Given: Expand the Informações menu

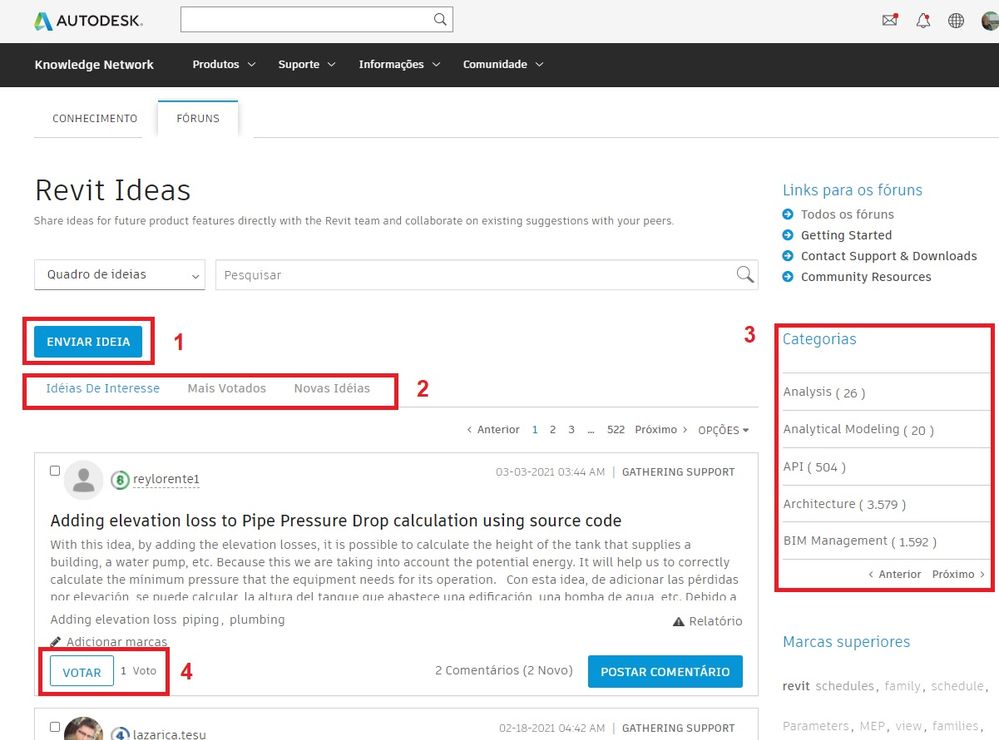Looking at the screenshot, I should (x=399, y=64).
